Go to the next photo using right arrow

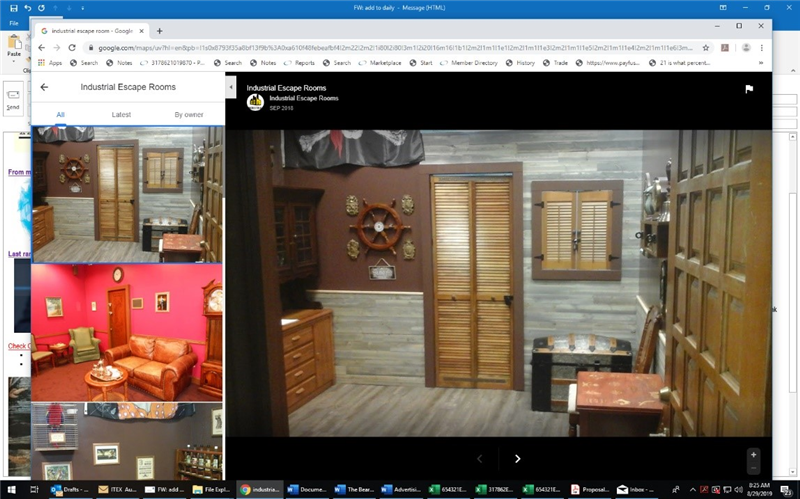(x=517, y=458)
